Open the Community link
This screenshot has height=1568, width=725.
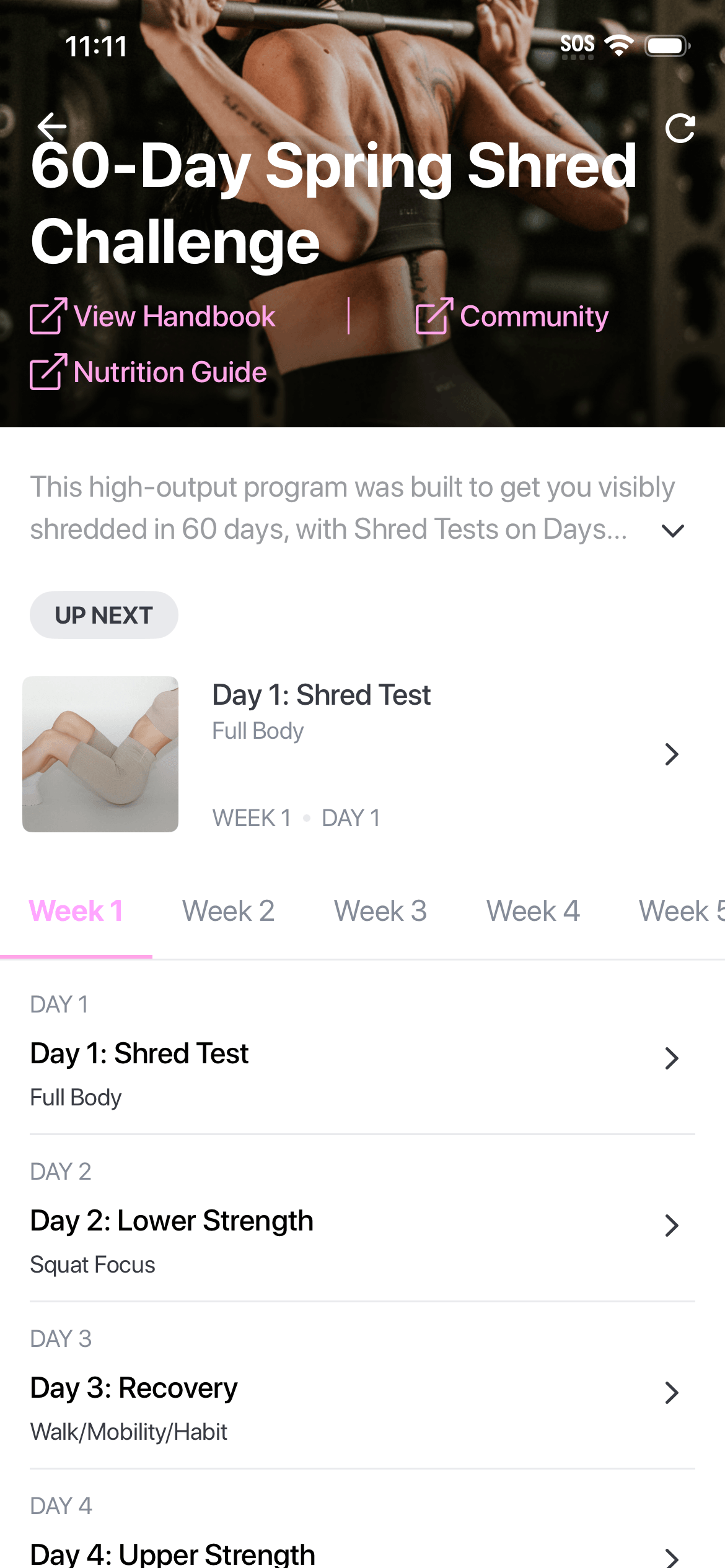[534, 316]
